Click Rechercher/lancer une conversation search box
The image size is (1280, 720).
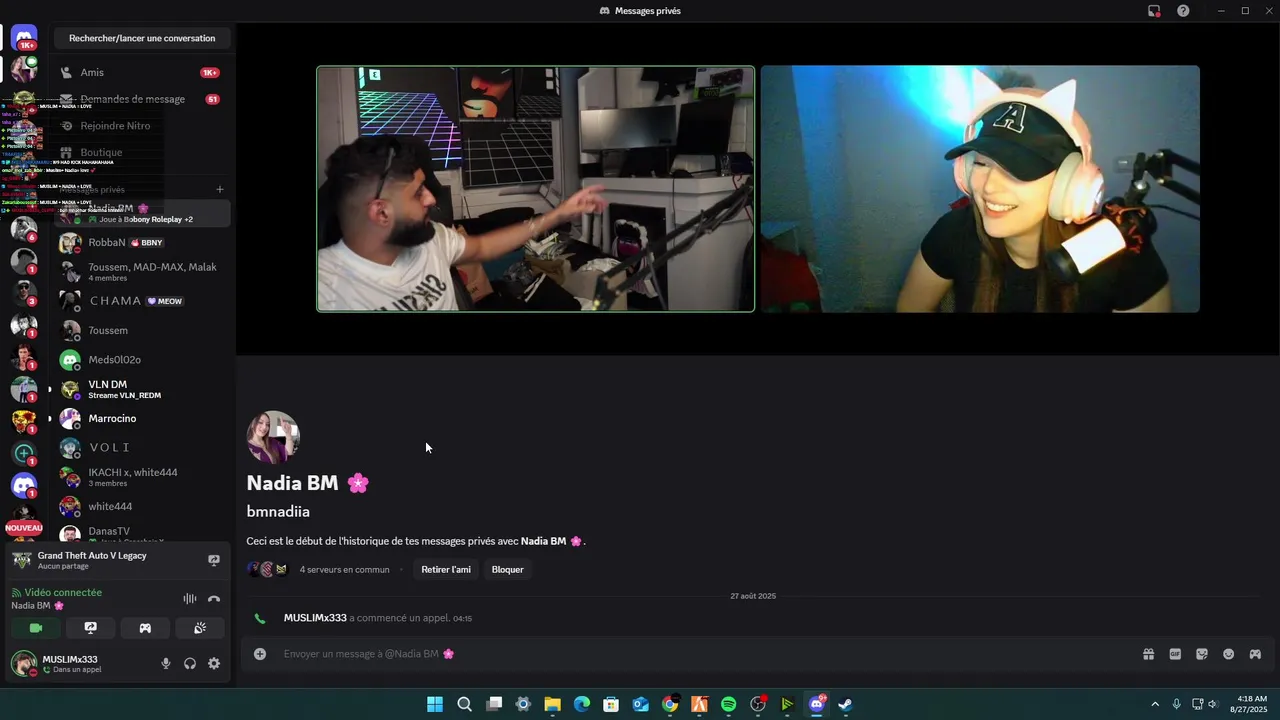point(142,38)
